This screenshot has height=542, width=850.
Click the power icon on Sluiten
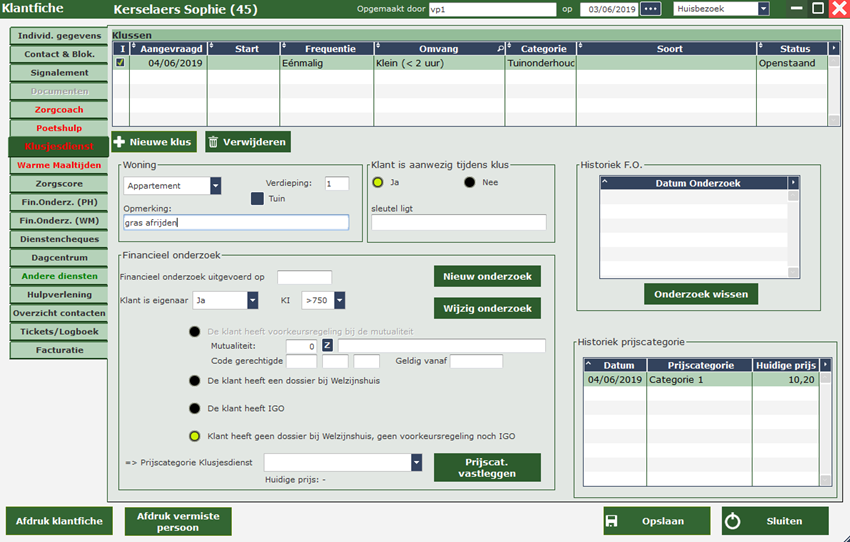click(732, 521)
